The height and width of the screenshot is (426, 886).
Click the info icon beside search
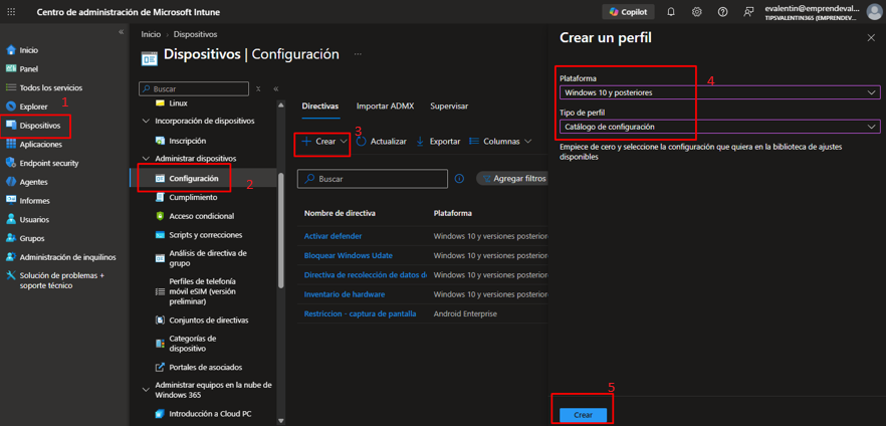pyautogui.click(x=459, y=179)
